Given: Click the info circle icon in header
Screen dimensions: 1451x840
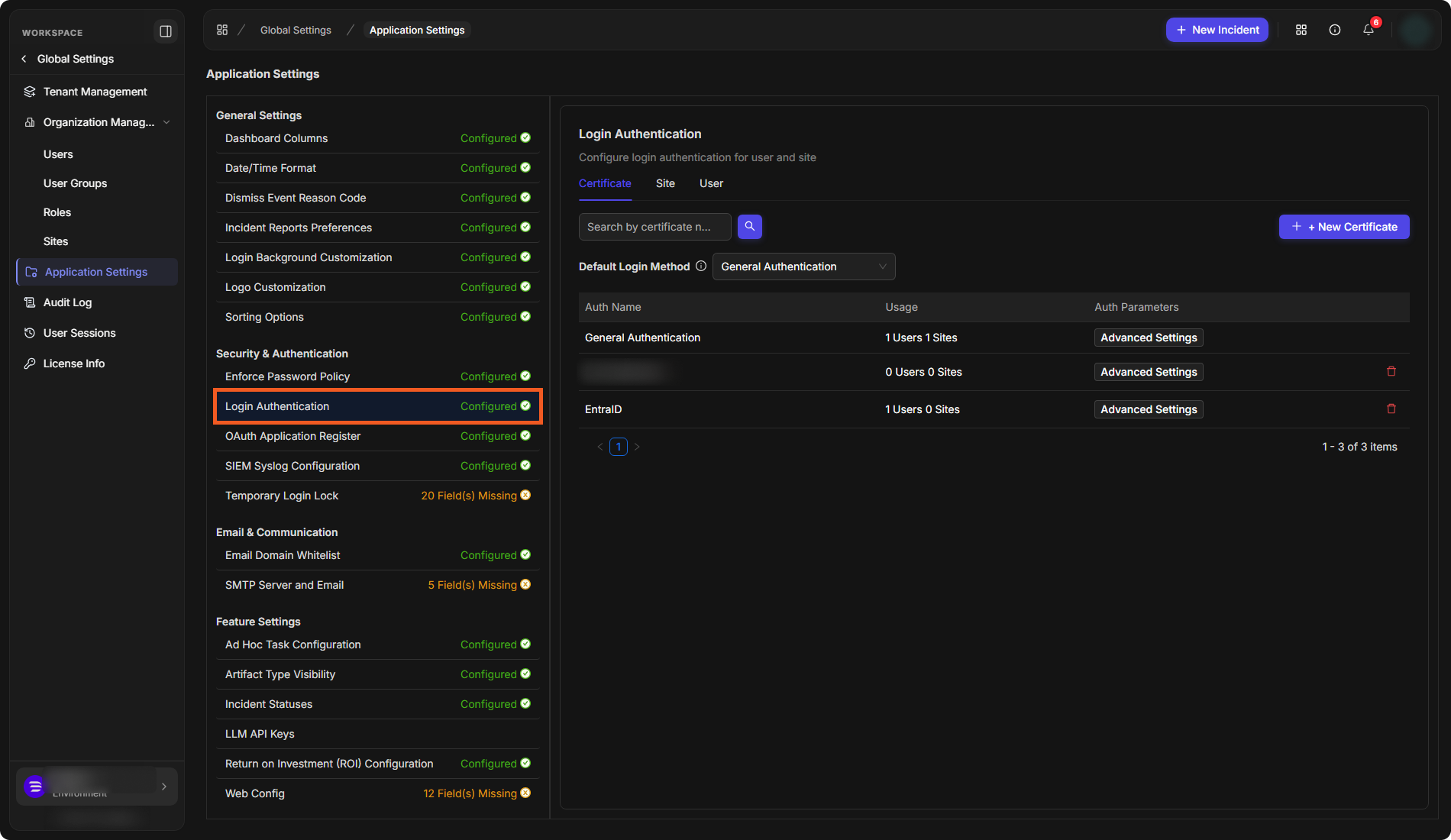Looking at the screenshot, I should [x=1335, y=30].
